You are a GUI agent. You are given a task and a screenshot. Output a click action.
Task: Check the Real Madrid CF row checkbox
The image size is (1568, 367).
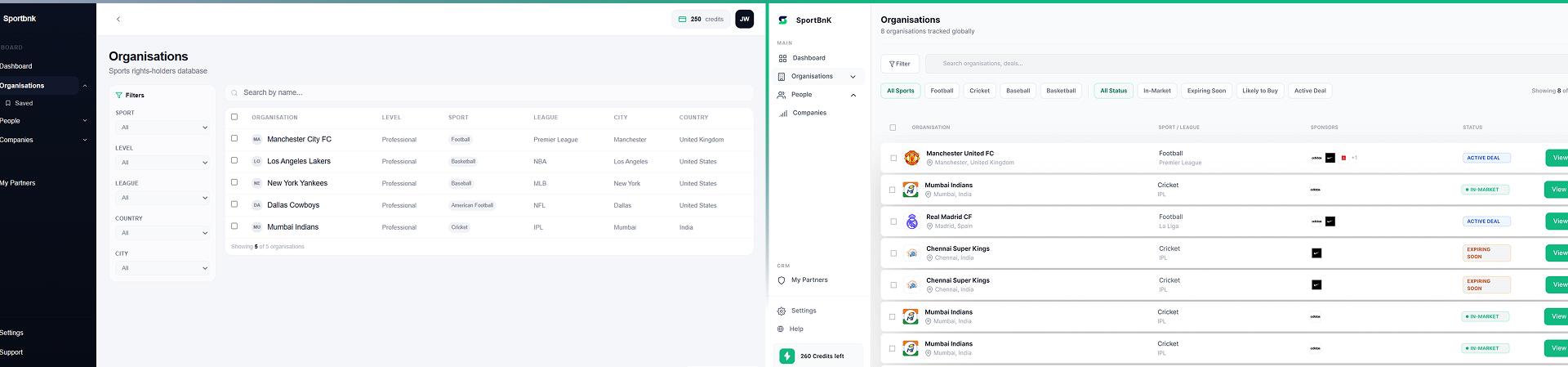pyautogui.click(x=893, y=222)
